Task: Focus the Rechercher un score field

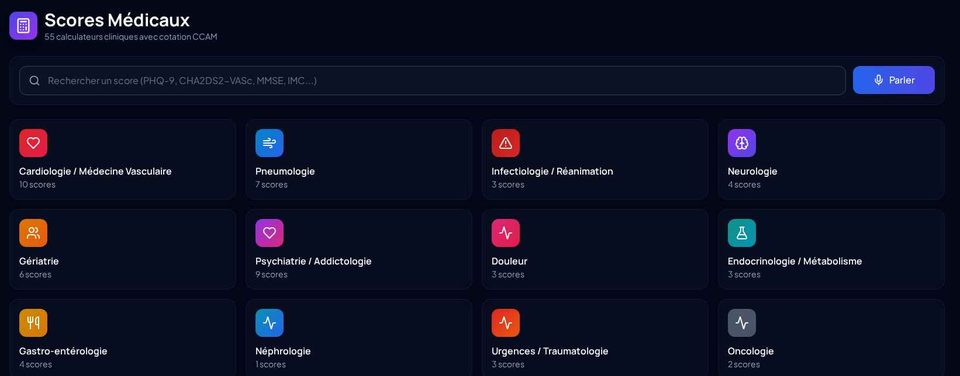Action: 432,81
